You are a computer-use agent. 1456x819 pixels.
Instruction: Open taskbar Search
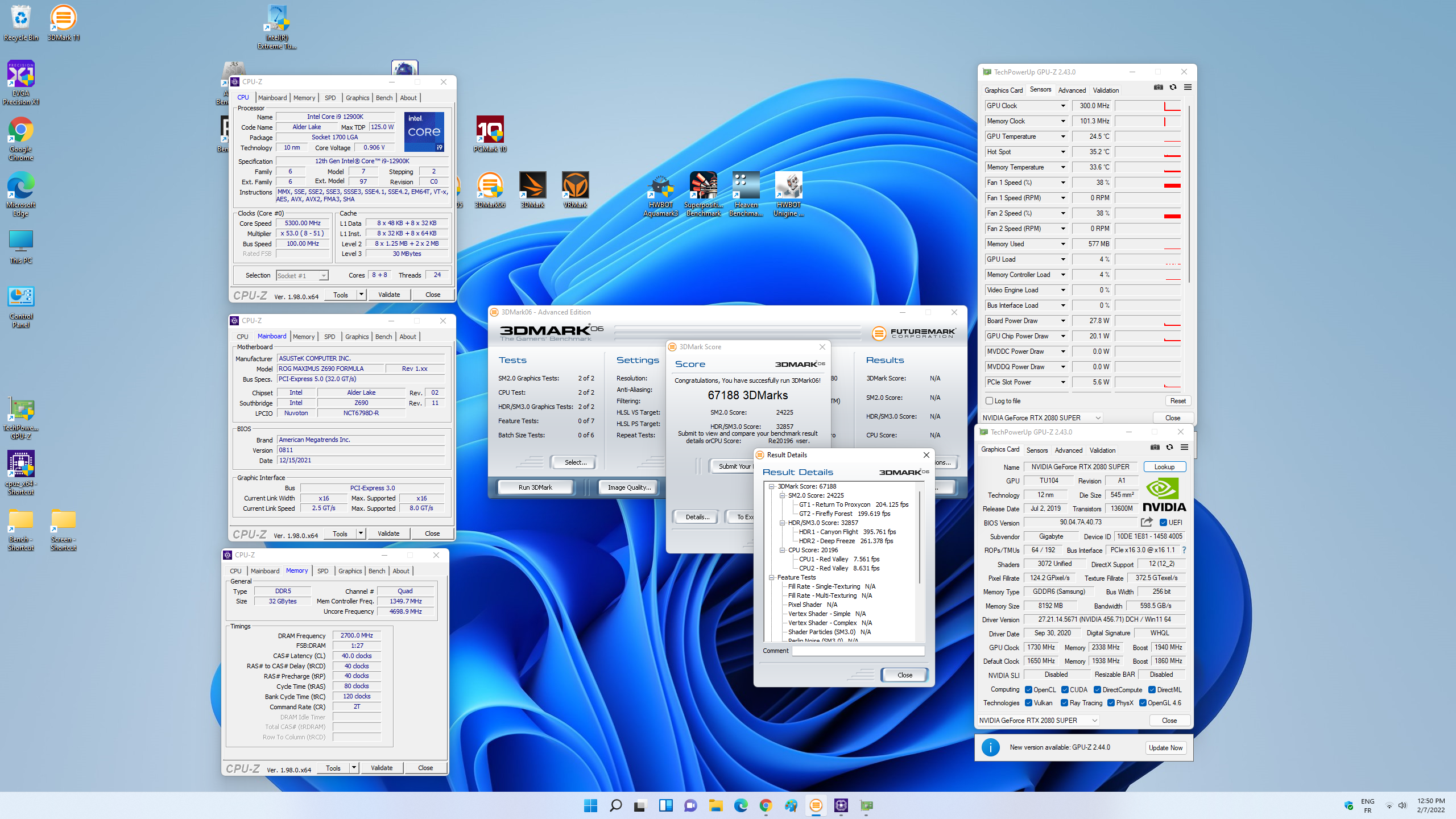pyautogui.click(x=615, y=805)
